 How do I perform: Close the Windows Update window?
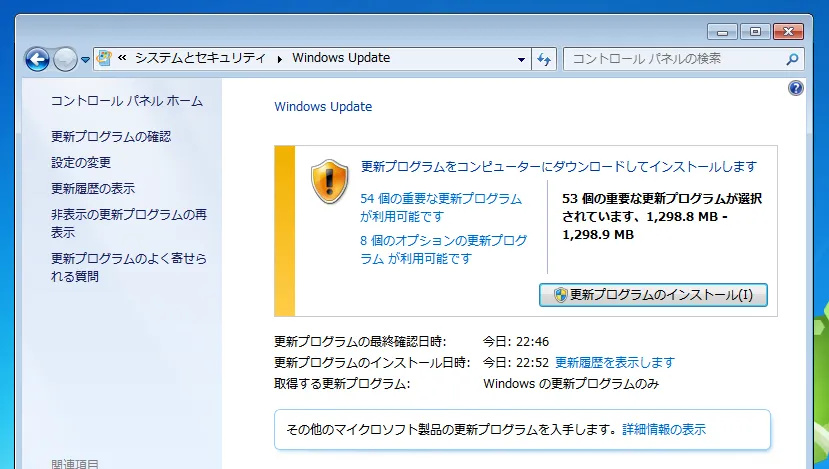click(x=788, y=32)
